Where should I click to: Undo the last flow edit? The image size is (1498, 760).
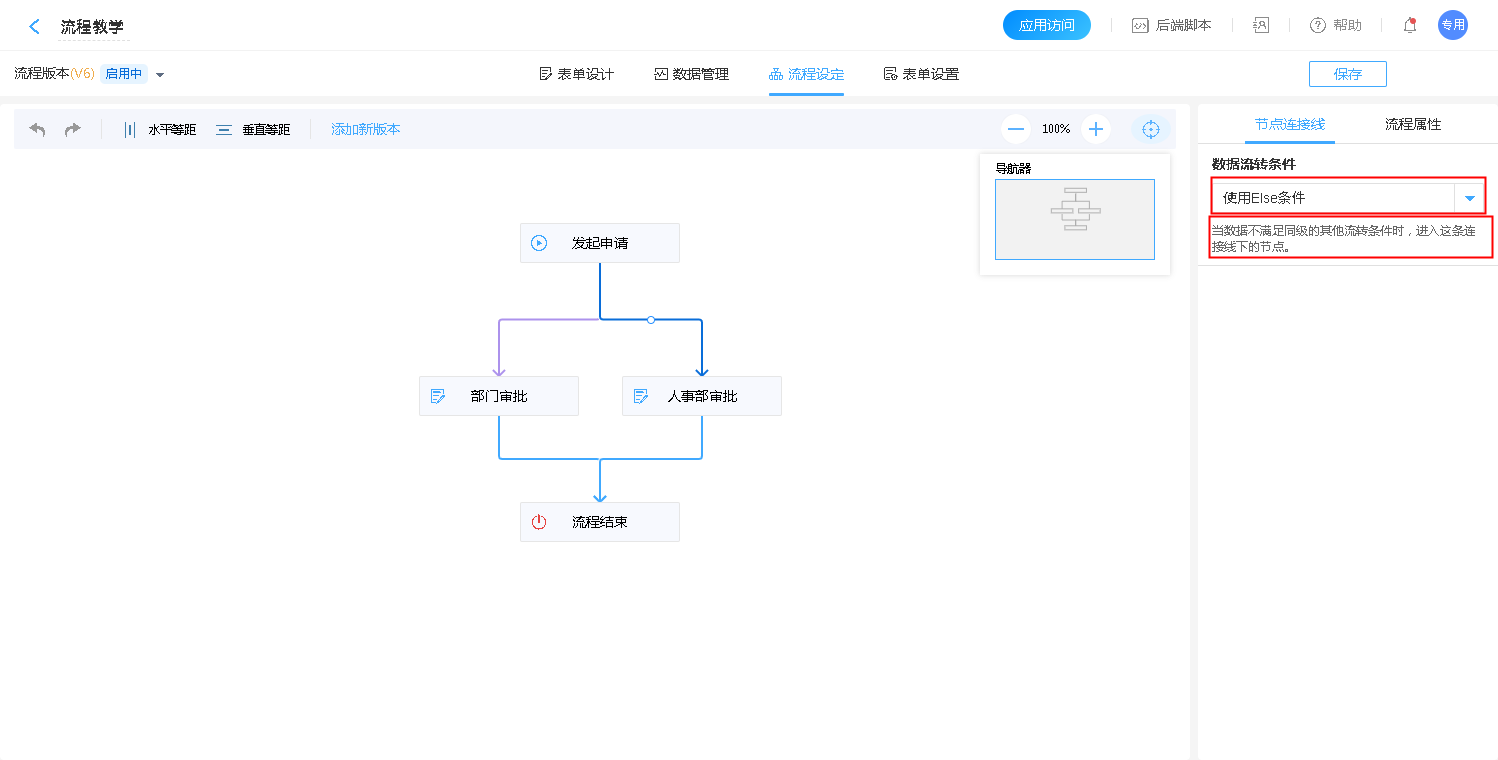[x=38, y=129]
